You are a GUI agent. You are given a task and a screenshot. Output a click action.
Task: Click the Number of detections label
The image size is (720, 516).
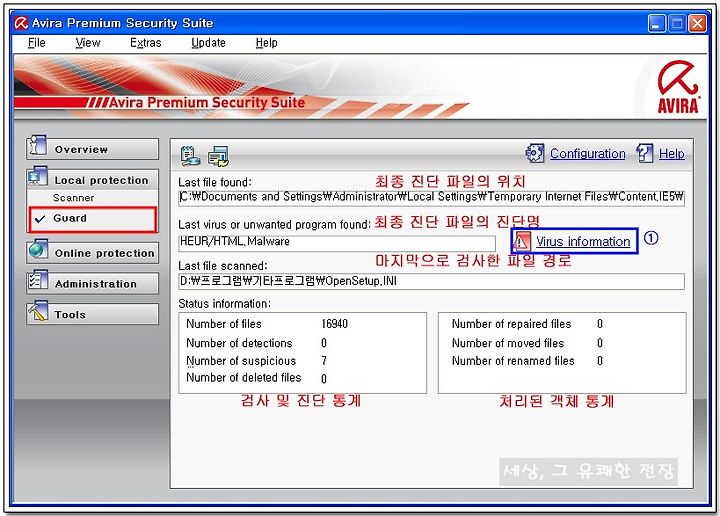(x=239, y=343)
